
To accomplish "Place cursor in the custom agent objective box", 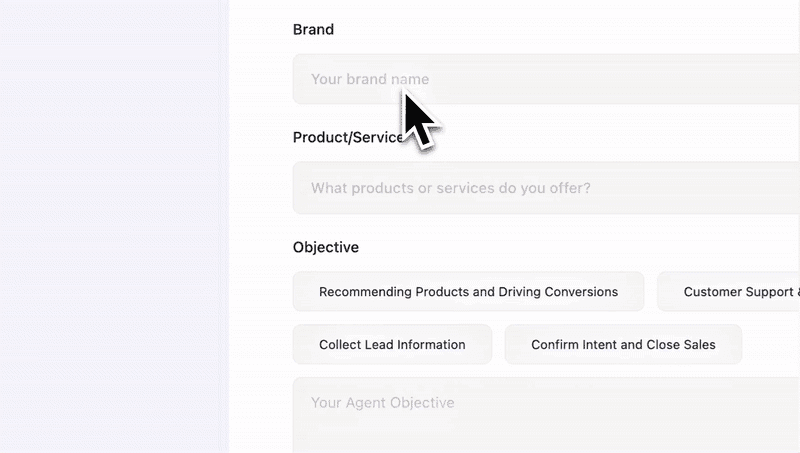I will tap(546, 415).
